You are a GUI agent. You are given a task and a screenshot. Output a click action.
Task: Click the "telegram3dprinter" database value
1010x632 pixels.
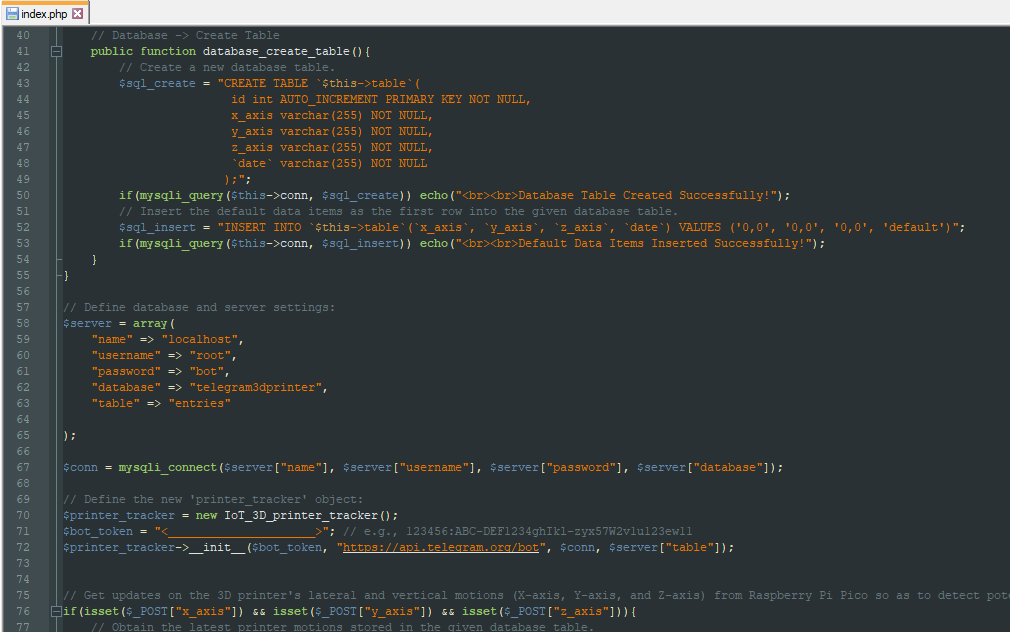click(x=255, y=388)
